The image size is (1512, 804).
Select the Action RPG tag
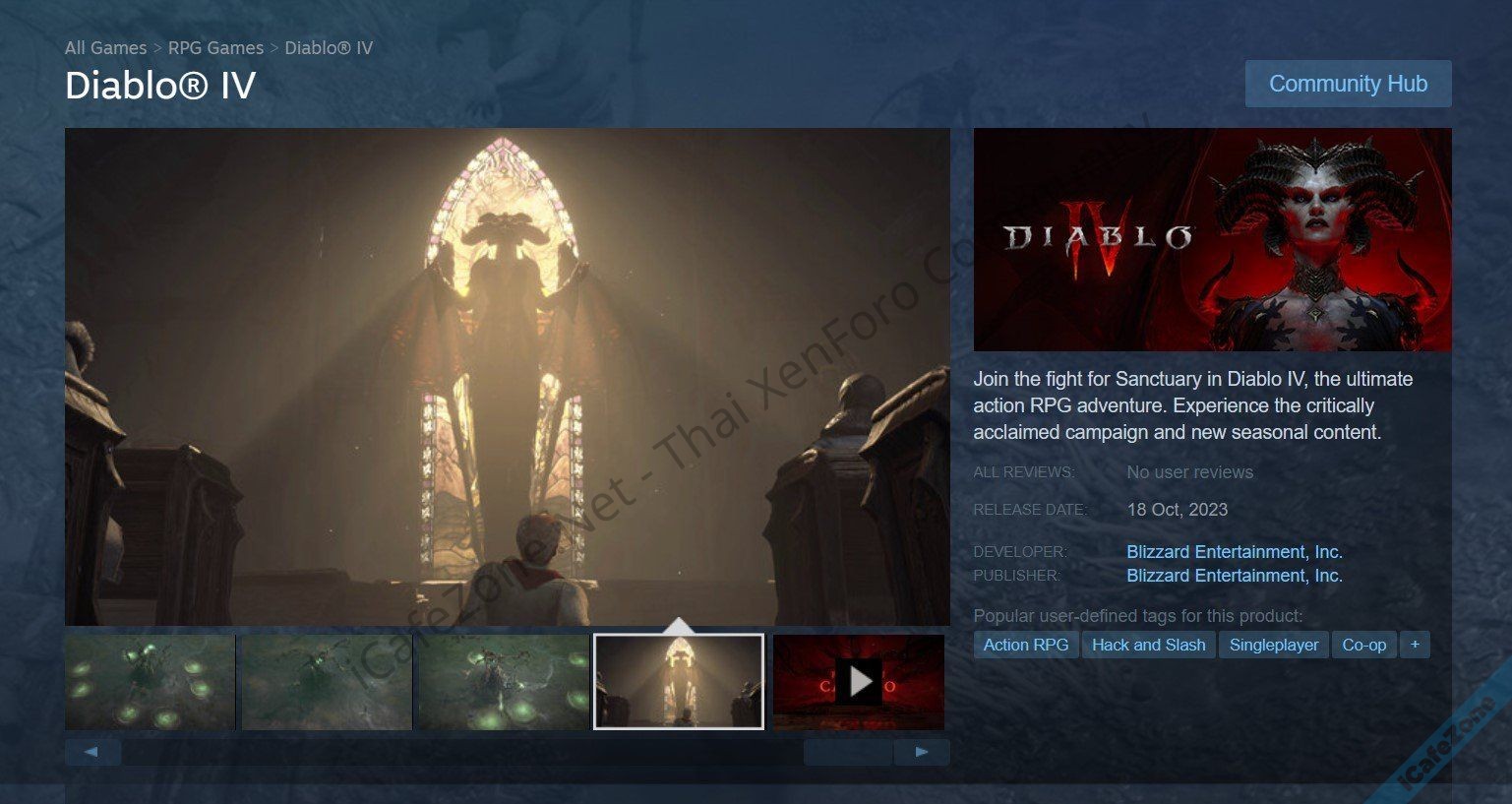tap(1025, 645)
